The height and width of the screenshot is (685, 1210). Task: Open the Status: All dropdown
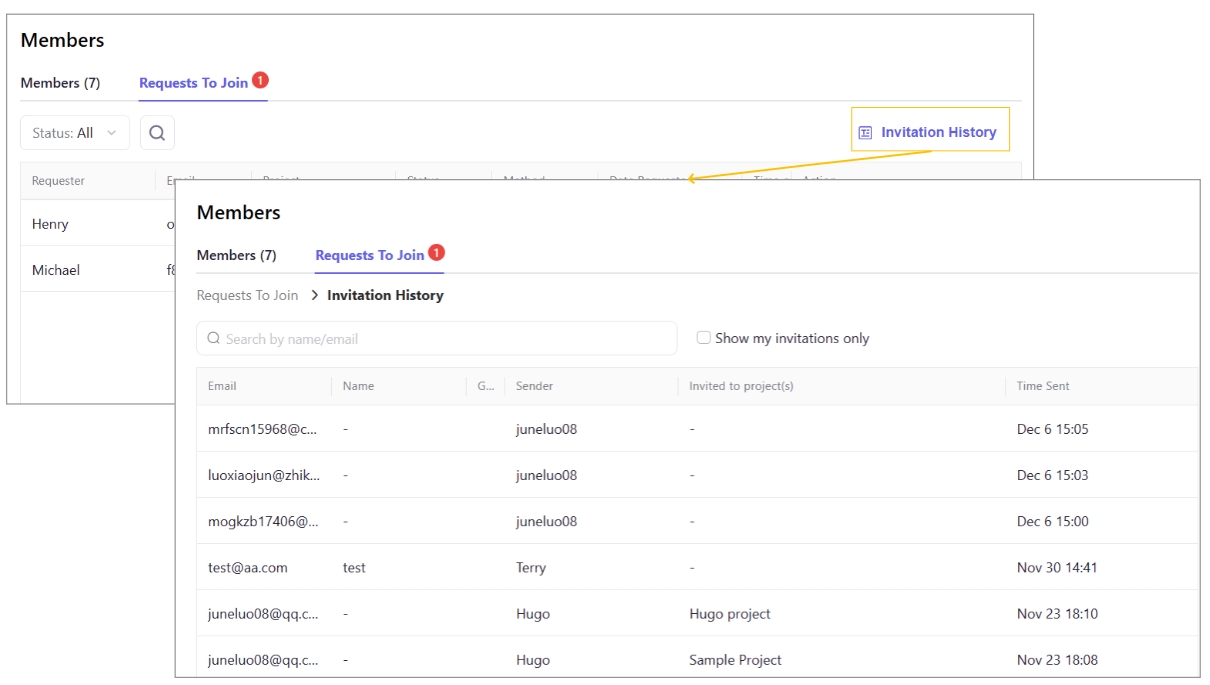pos(75,133)
